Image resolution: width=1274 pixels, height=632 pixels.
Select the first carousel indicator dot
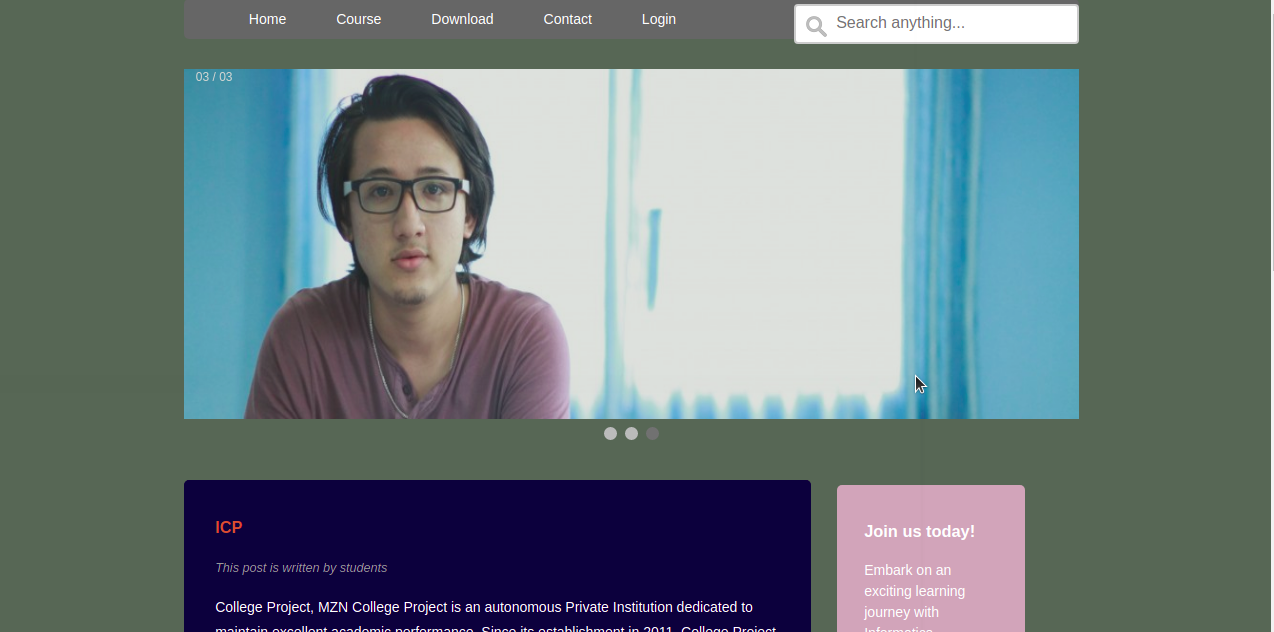point(610,433)
